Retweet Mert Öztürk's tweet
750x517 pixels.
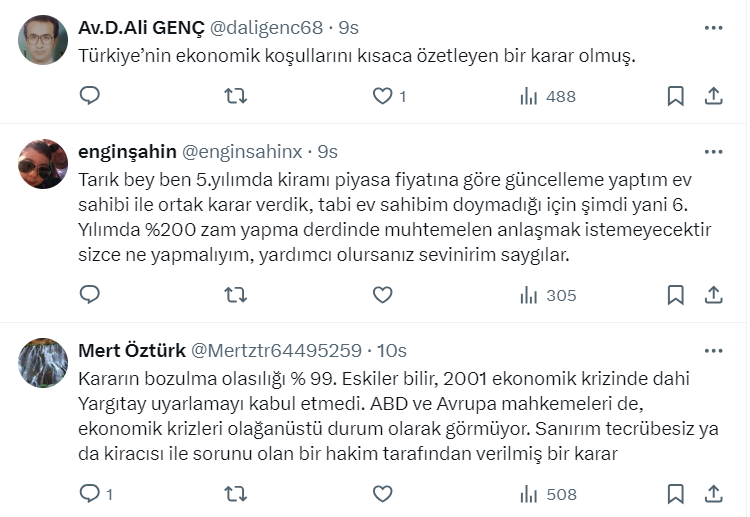point(235,493)
